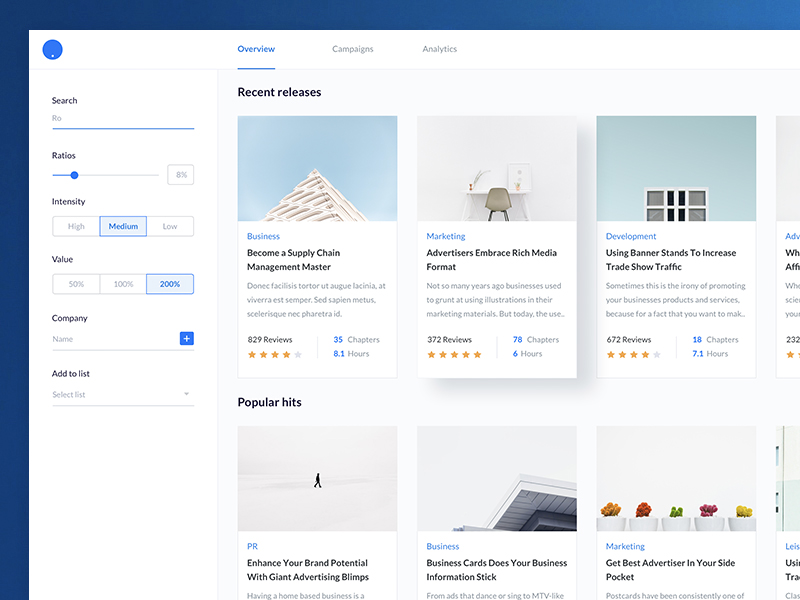Click the Search input field
This screenshot has width=800, height=600.
point(122,118)
